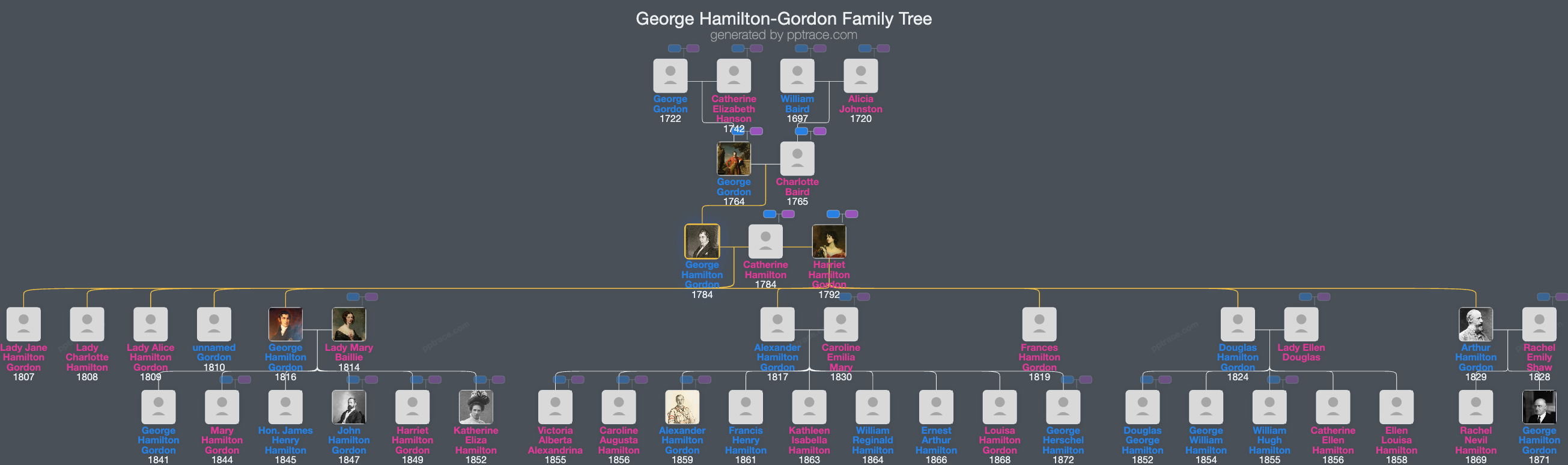Screen dimensions: 1568x465
Task: Click Victoria Alberta Alexandrina's avatar icon
Action: coord(555,407)
